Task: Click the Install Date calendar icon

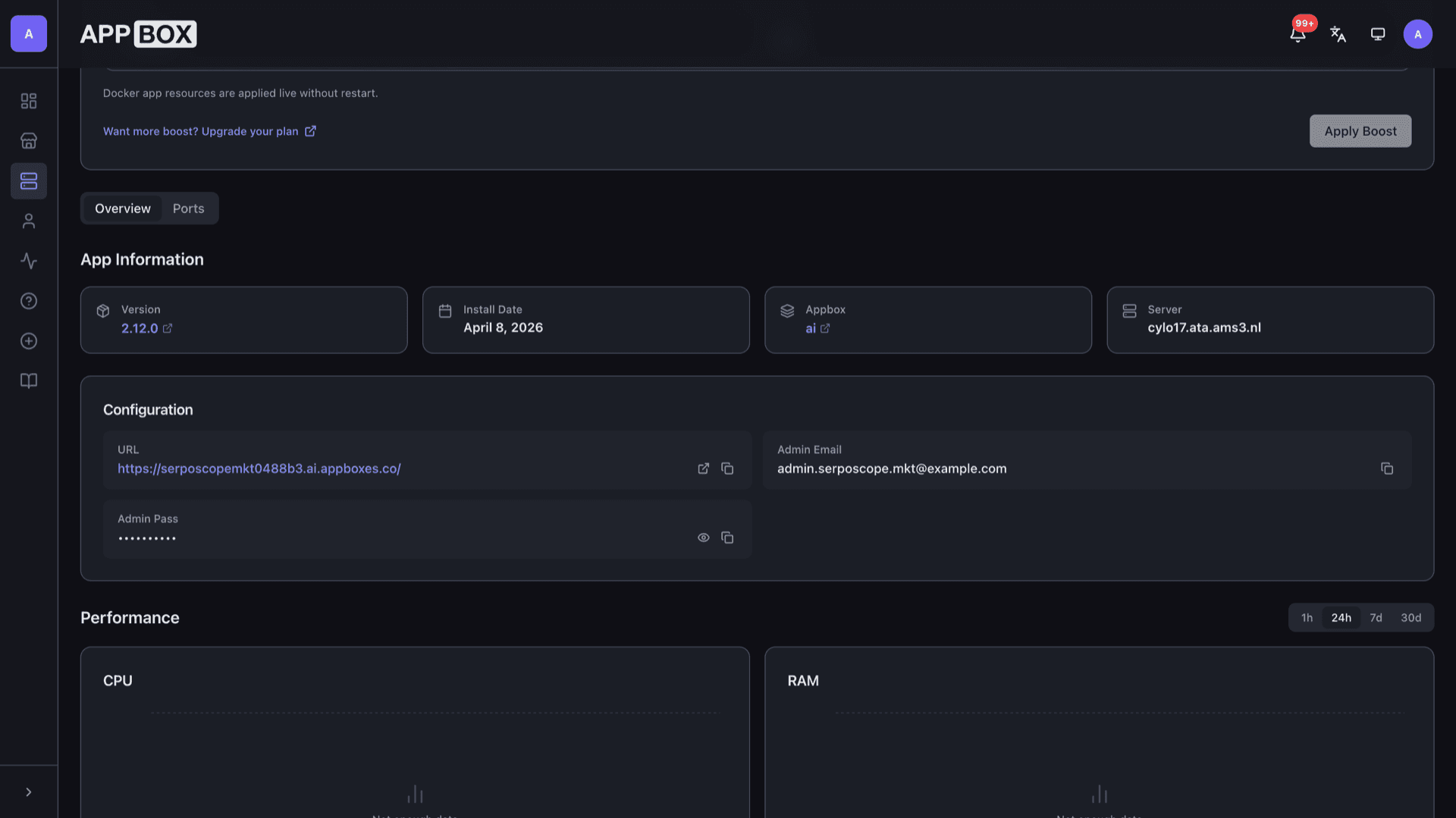Action: point(445,311)
